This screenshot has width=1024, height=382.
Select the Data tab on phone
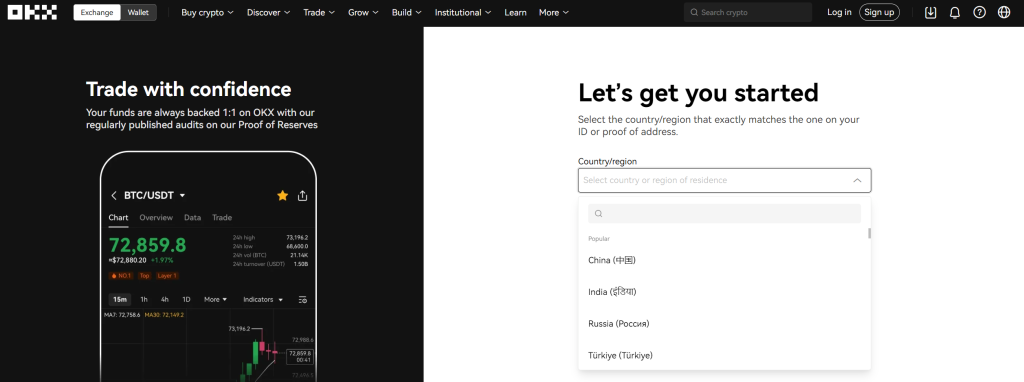coord(192,217)
